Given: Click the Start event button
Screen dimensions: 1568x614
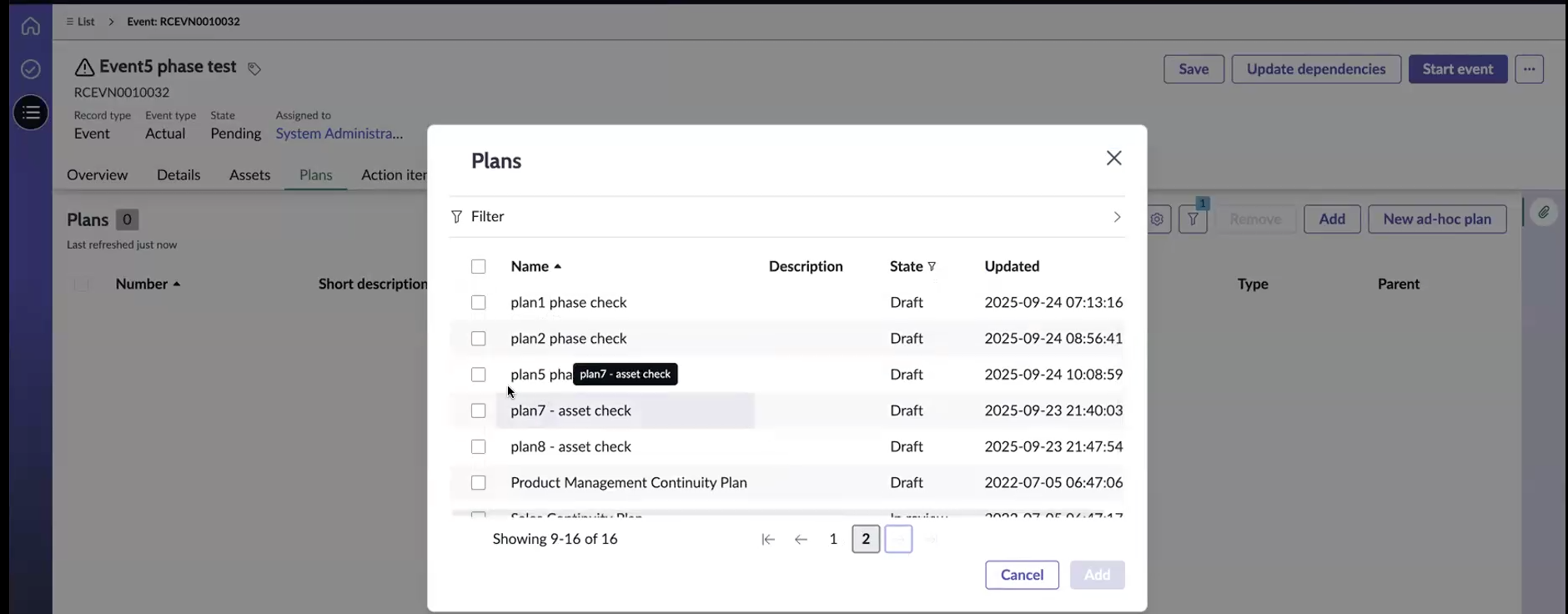Looking at the screenshot, I should tap(1458, 69).
